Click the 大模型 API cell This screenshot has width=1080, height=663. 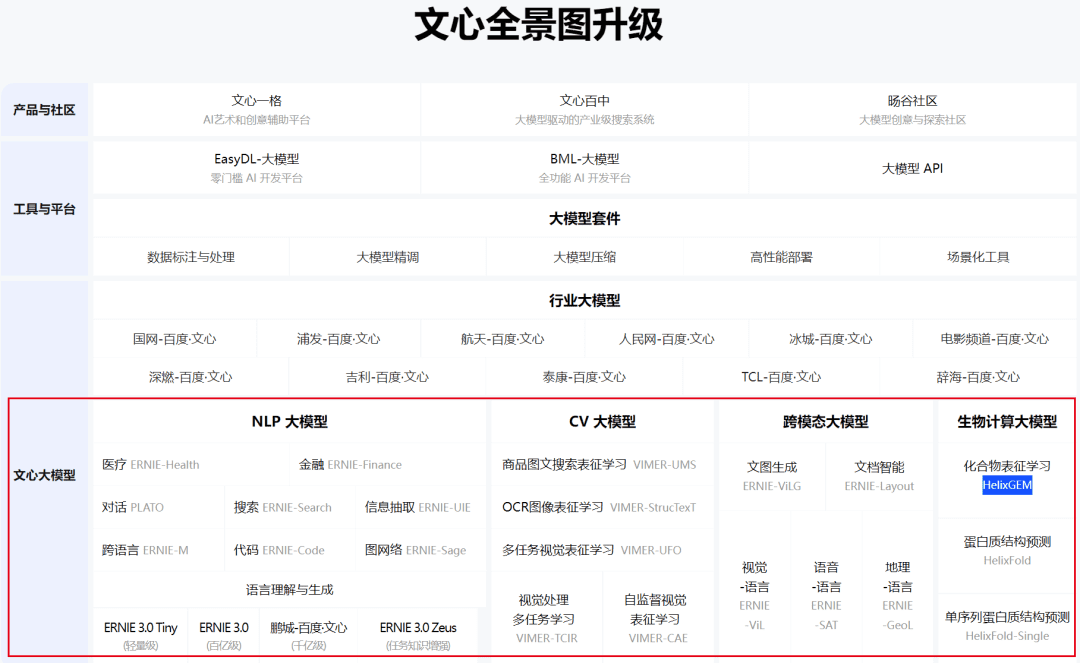(912, 168)
